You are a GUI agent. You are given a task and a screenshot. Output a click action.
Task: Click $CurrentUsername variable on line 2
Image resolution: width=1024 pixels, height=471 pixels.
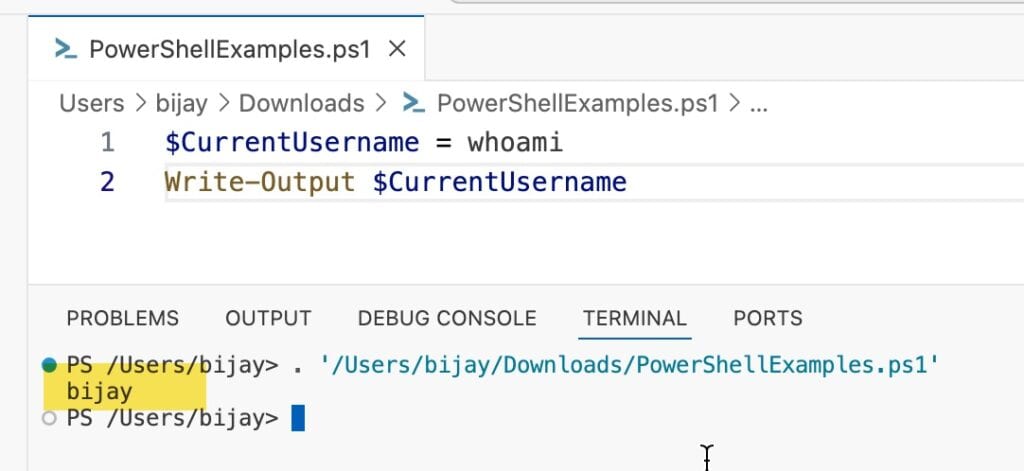click(500, 182)
